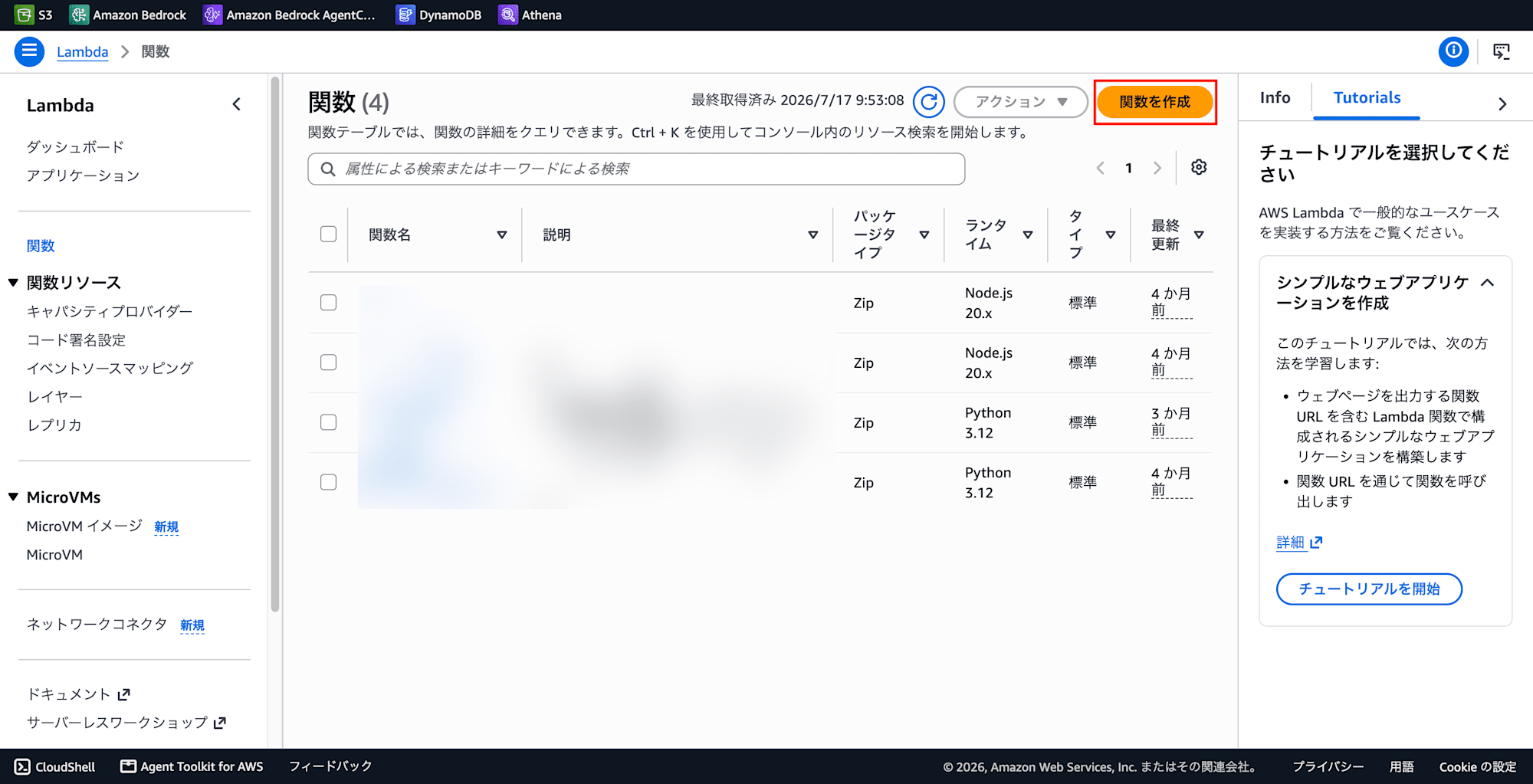Open CloudShell from the footer
The height and width of the screenshot is (784, 1533).
55,766
